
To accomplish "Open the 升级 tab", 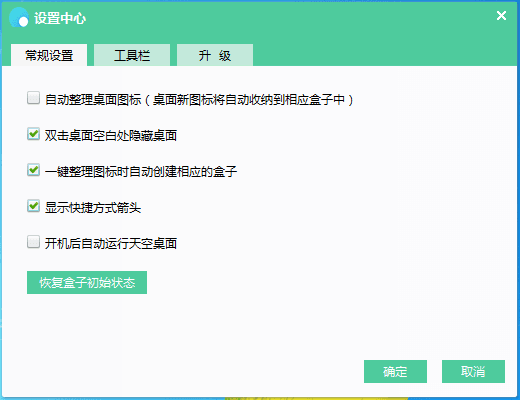I will 215,55.
